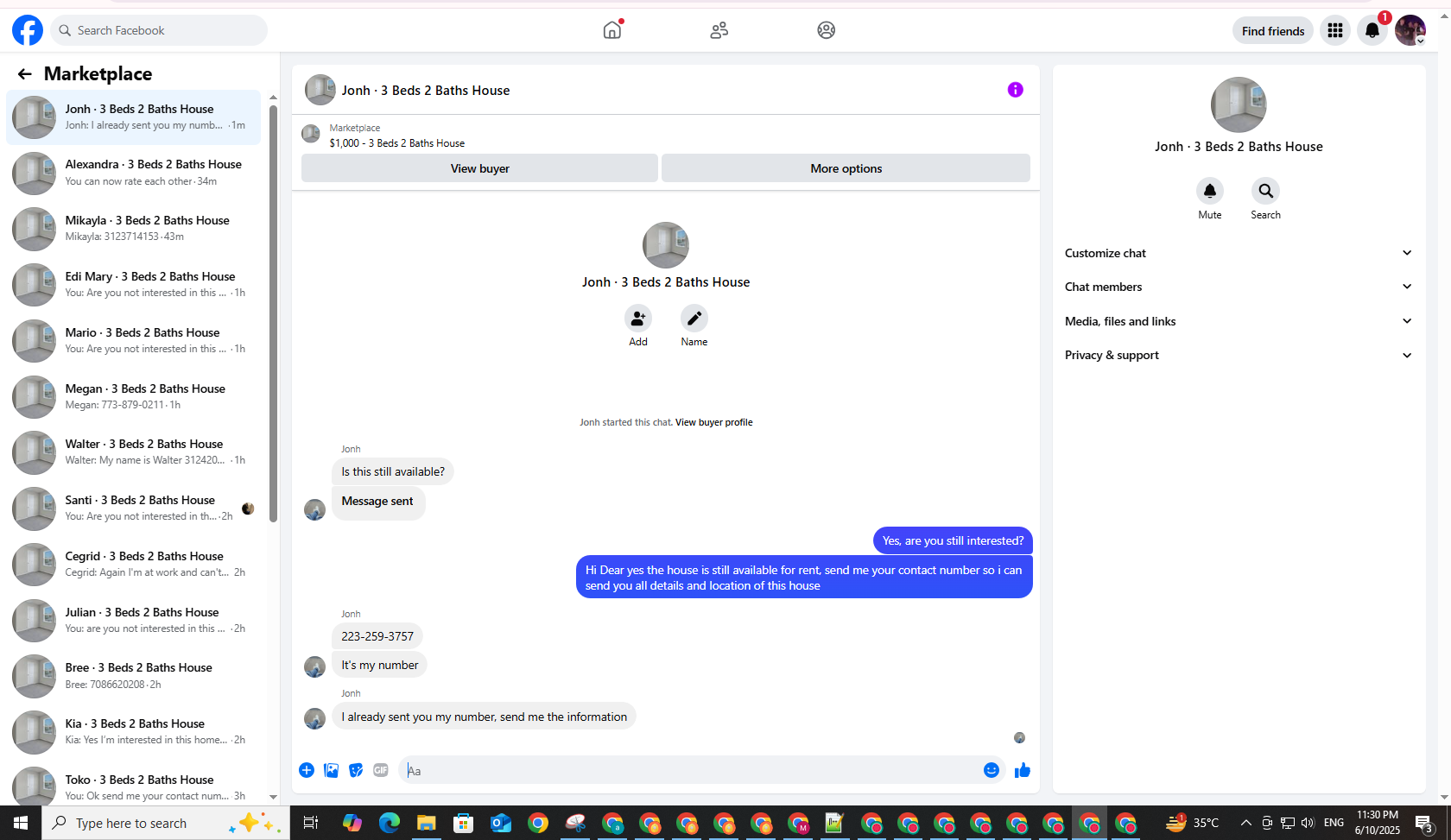This screenshot has width=1451, height=840.
Task: Open Kia's conversation
Action: [134, 732]
